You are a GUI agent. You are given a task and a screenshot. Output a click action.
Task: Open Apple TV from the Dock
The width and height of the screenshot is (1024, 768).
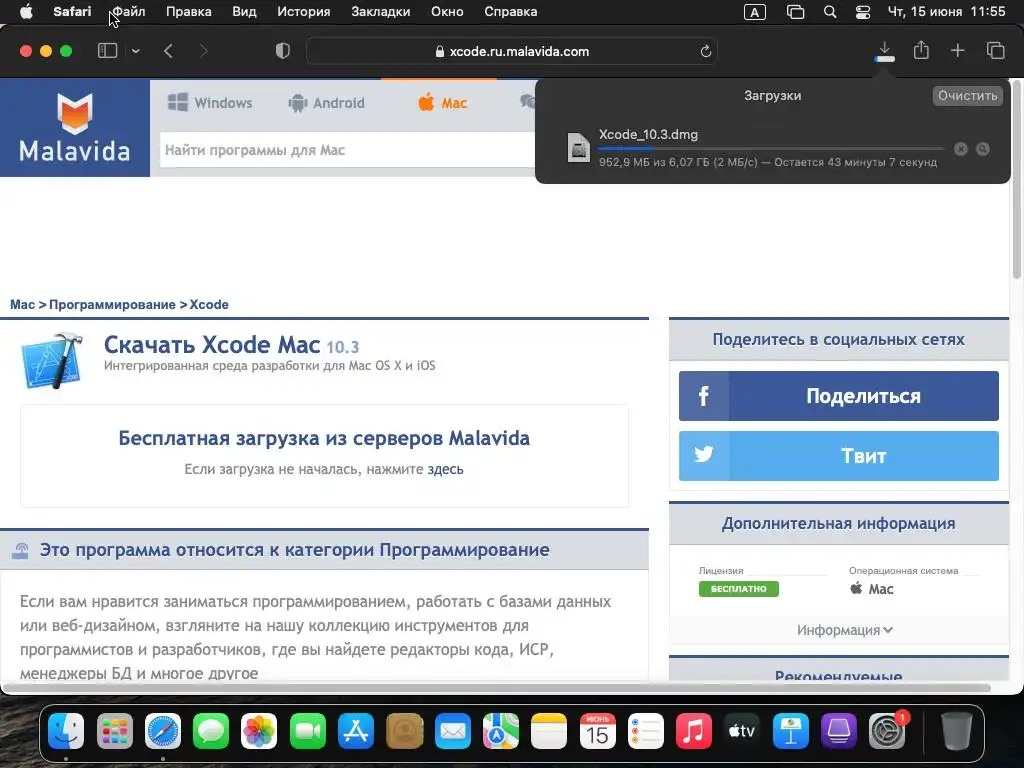[742, 731]
